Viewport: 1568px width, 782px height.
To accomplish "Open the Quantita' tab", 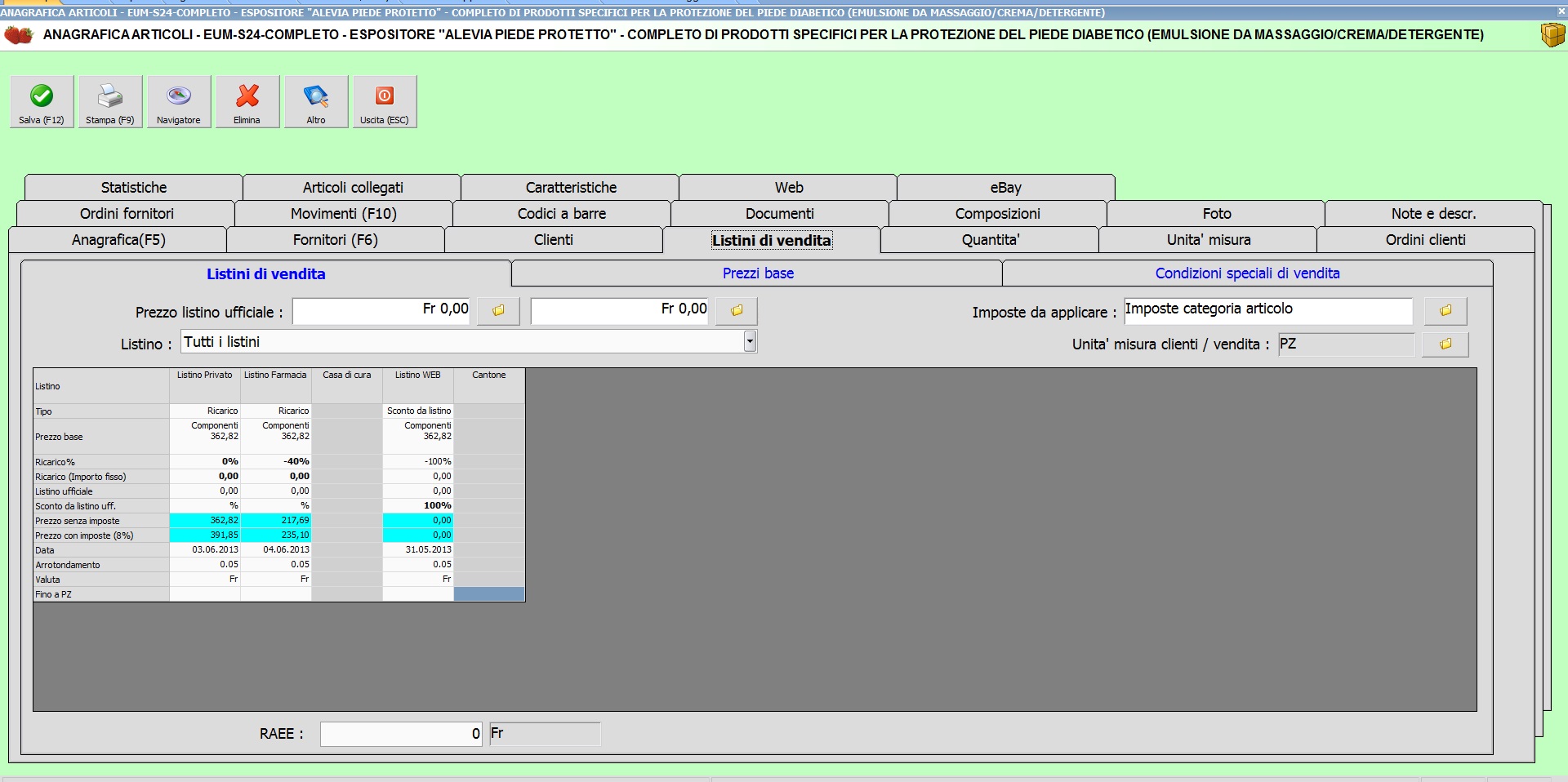I will [991, 240].
